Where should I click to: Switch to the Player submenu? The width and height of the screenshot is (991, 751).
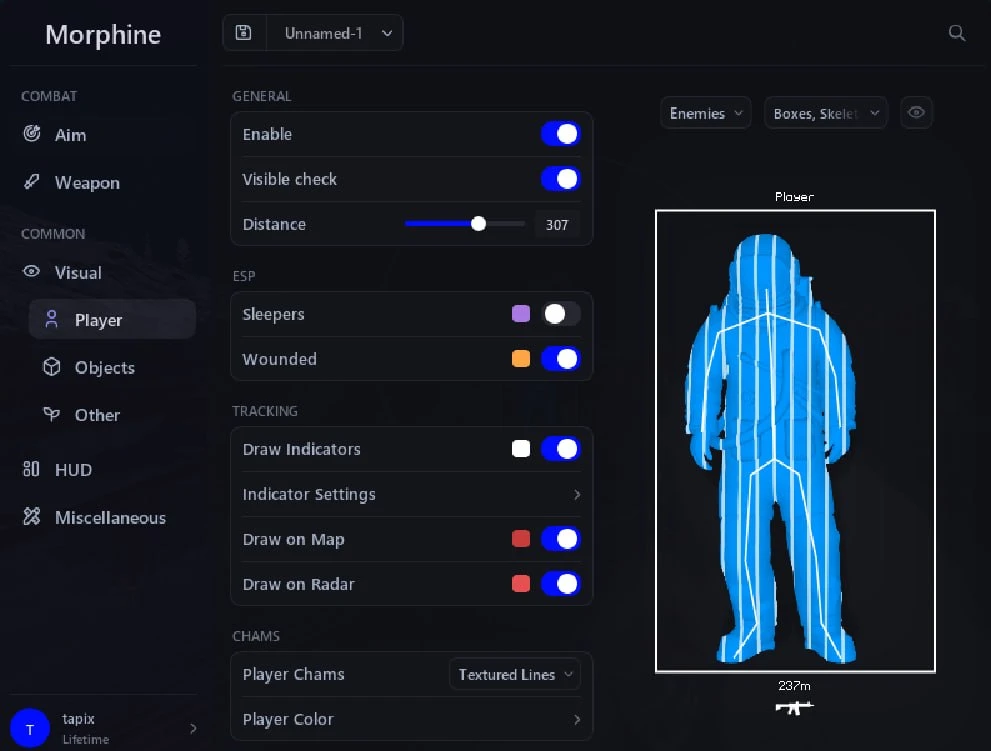click(112, 319)
